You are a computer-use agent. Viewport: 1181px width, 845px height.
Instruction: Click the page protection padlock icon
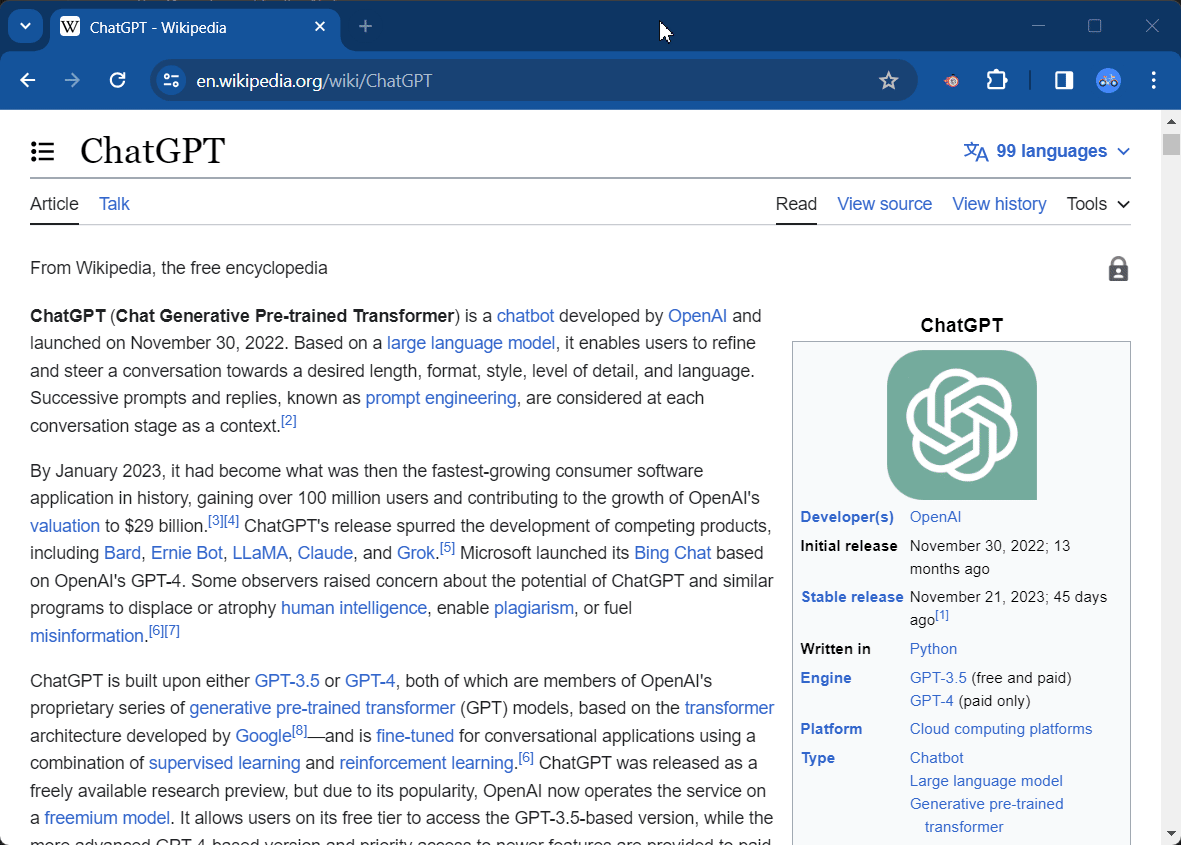coord(1118,269)
